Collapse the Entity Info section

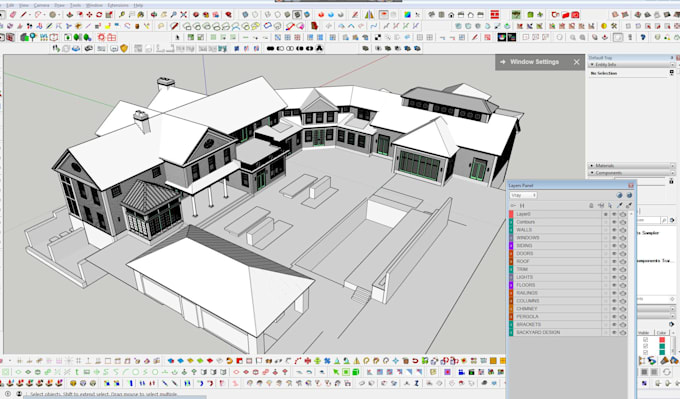(x=631, y=65)
